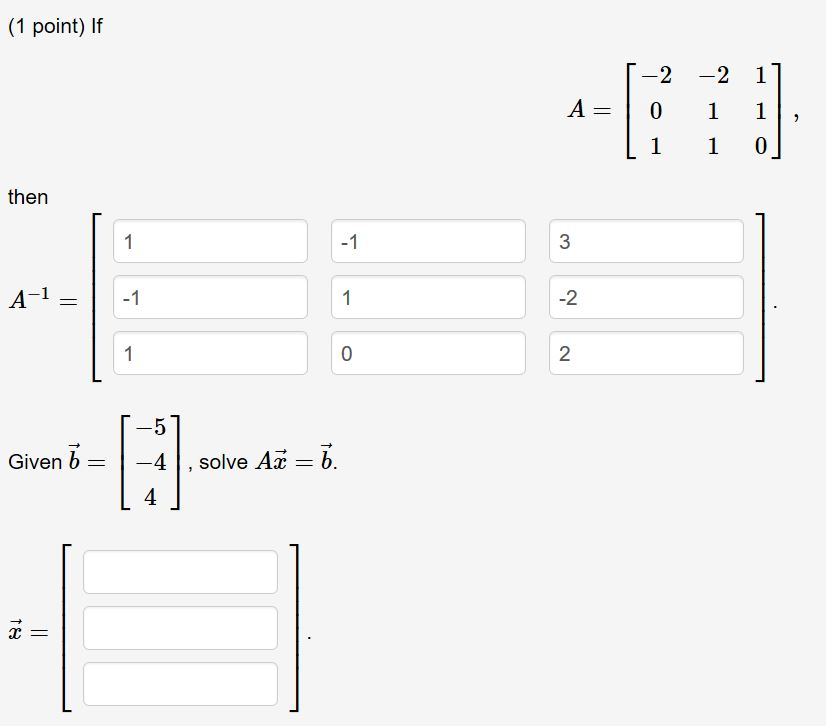Select the field containing 0 in row three
Viewport: 826px width, 726px height.
click(x=428, y=352)
